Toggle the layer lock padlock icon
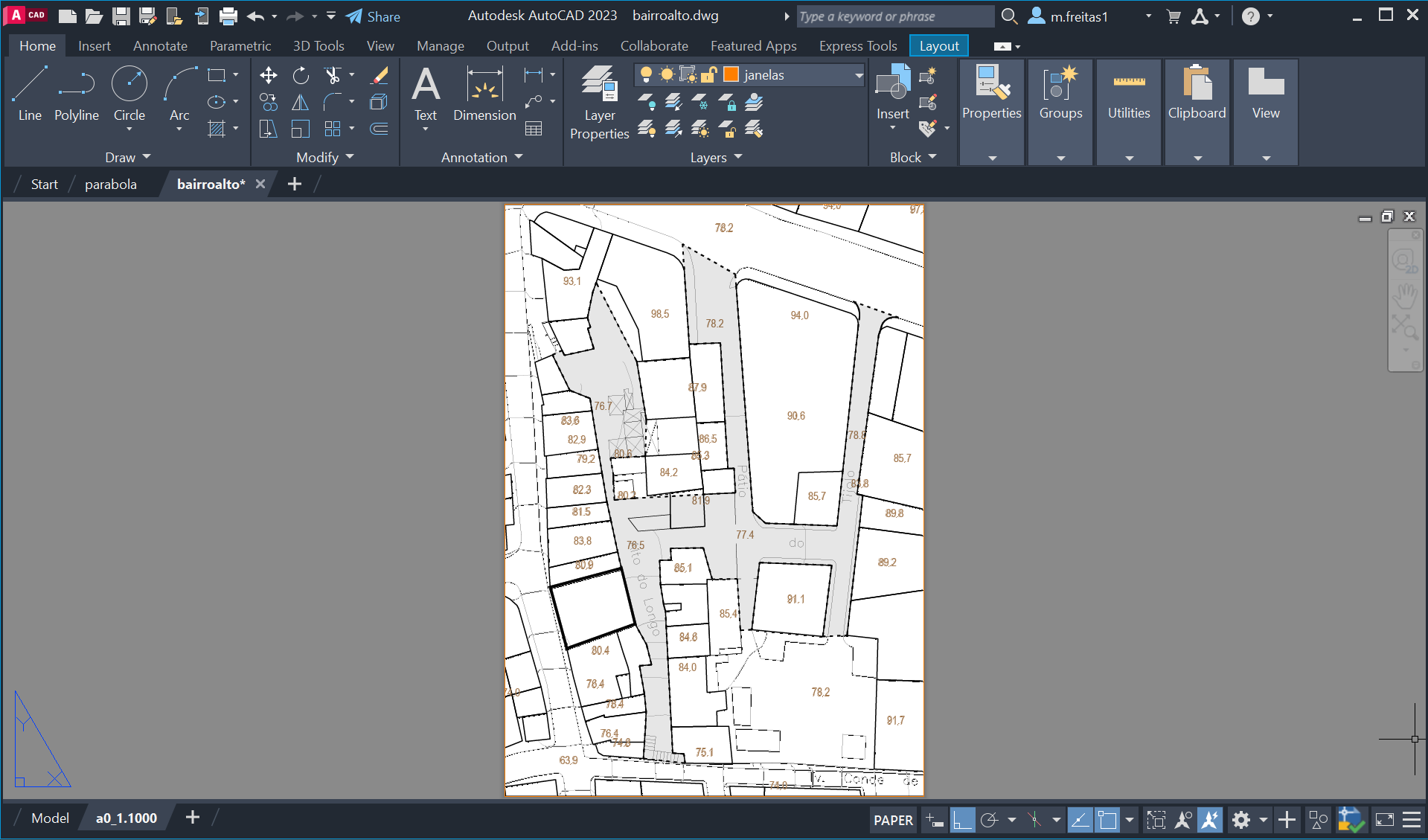Viewport: 1428px width, 840px height. point(709,74)
